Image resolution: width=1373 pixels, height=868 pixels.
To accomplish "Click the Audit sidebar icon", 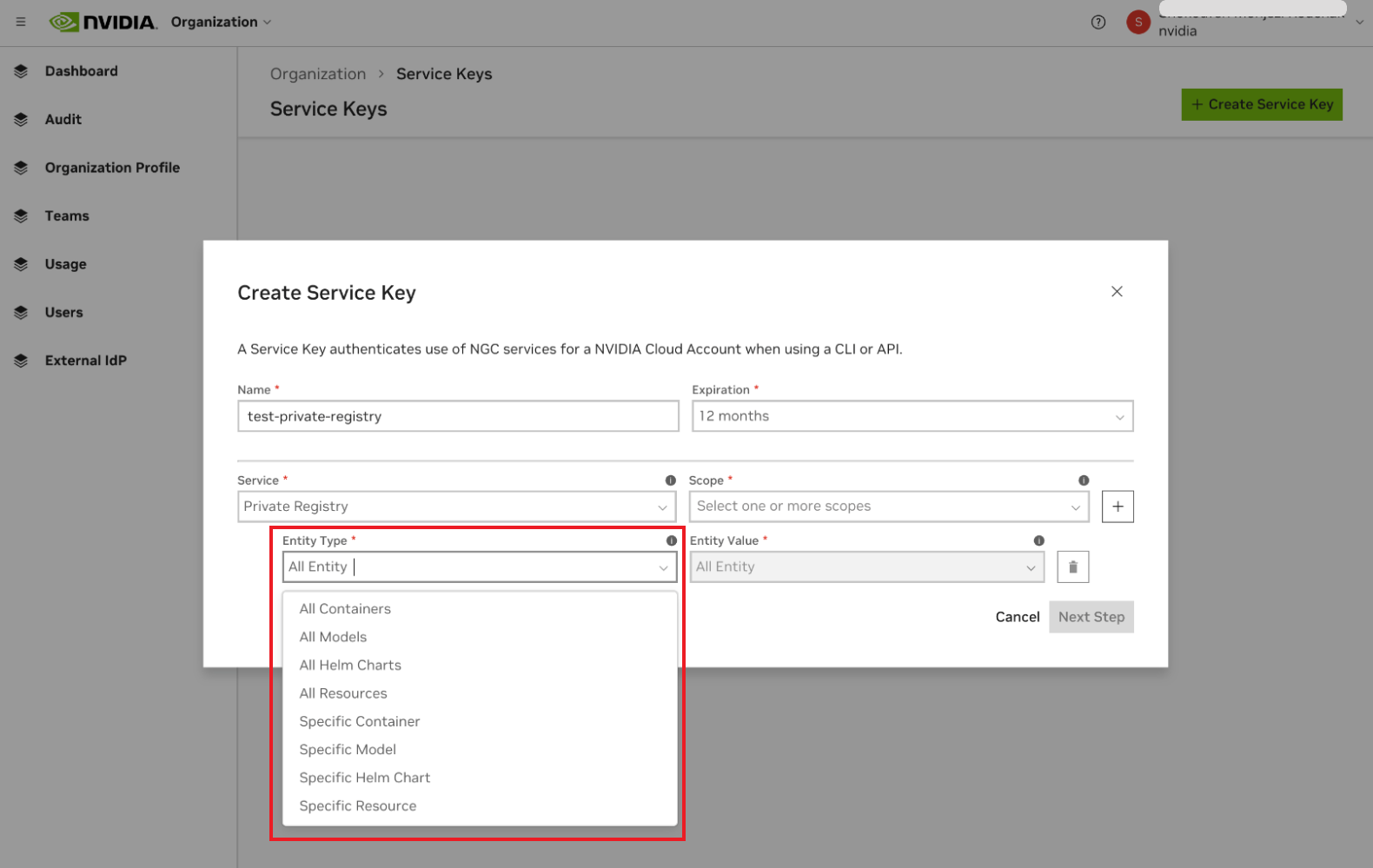I will pyautogui.click(x=21, y=119).
